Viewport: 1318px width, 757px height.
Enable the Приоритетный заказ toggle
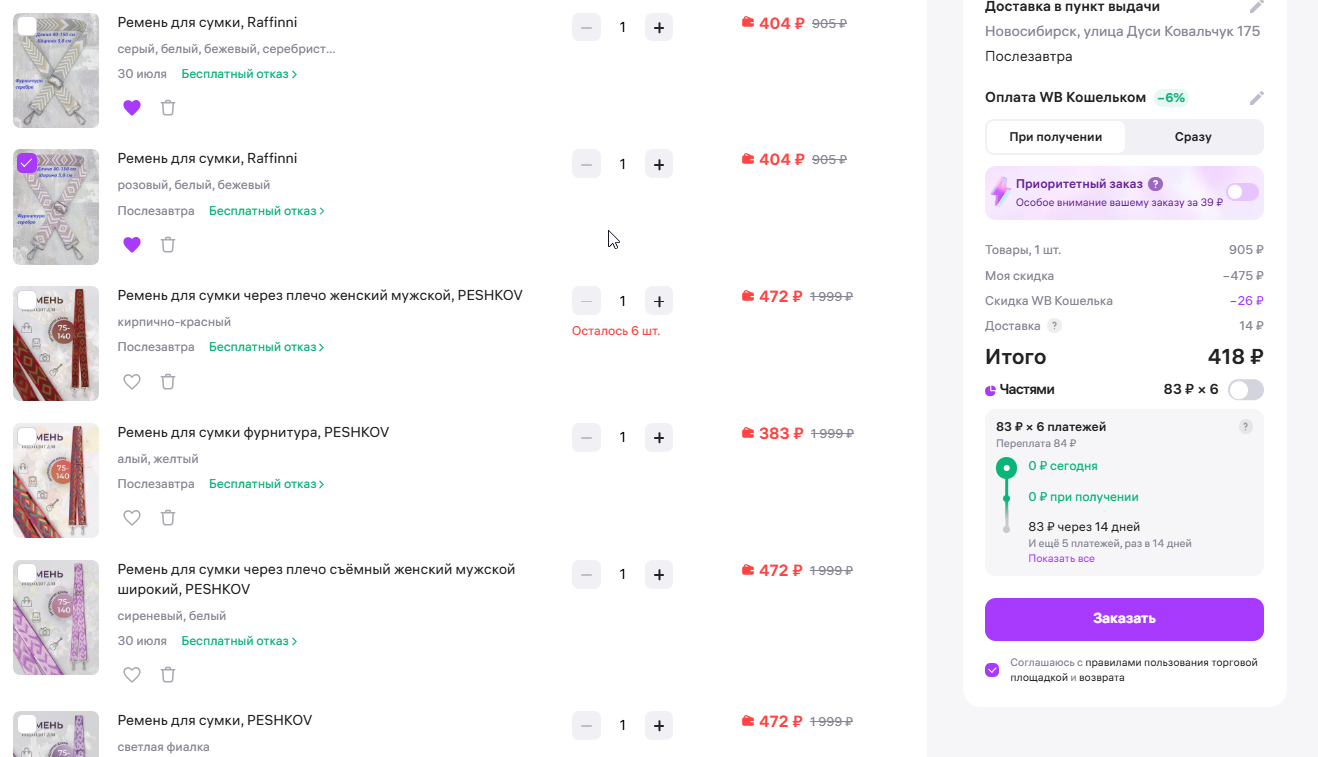1243,192
